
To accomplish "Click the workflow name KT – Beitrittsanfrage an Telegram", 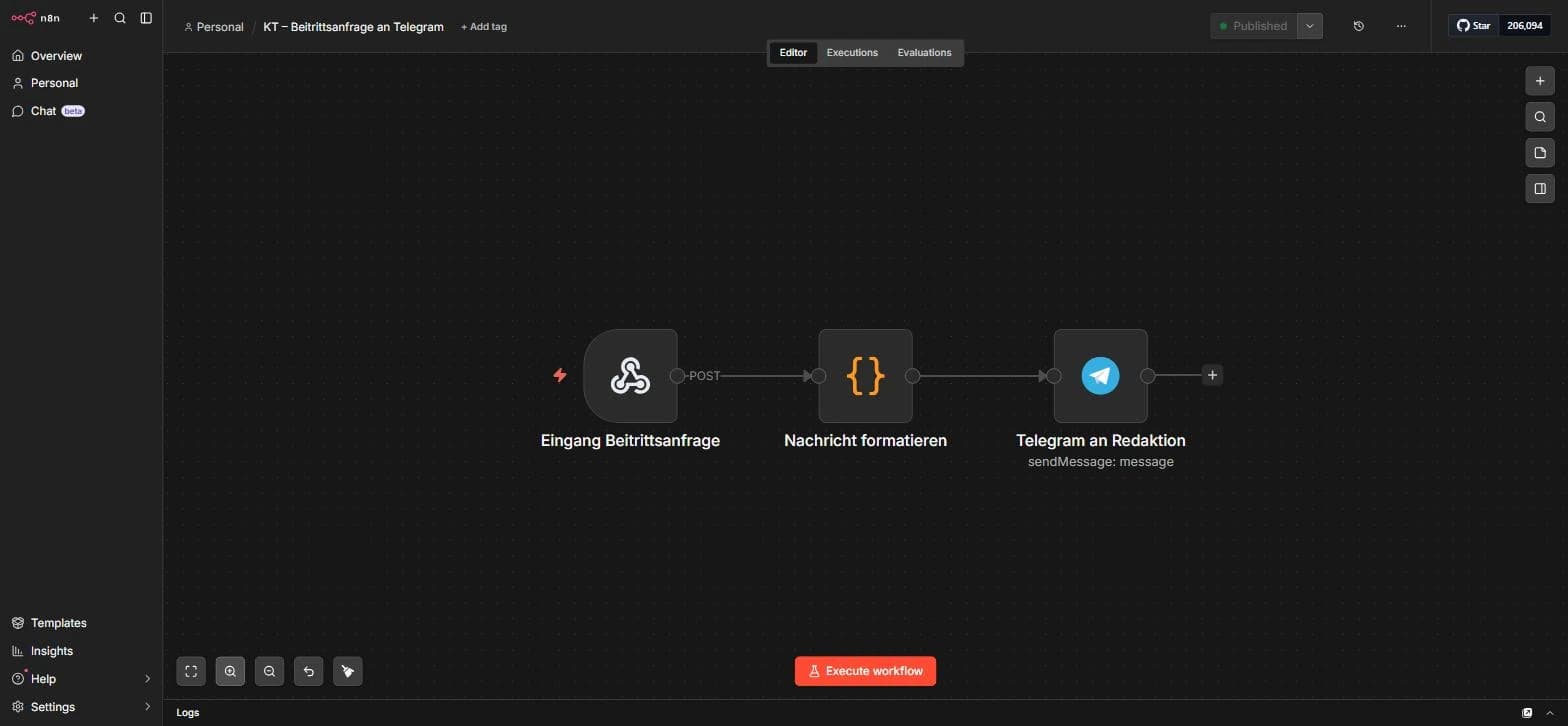I will [x=354, y=27].
